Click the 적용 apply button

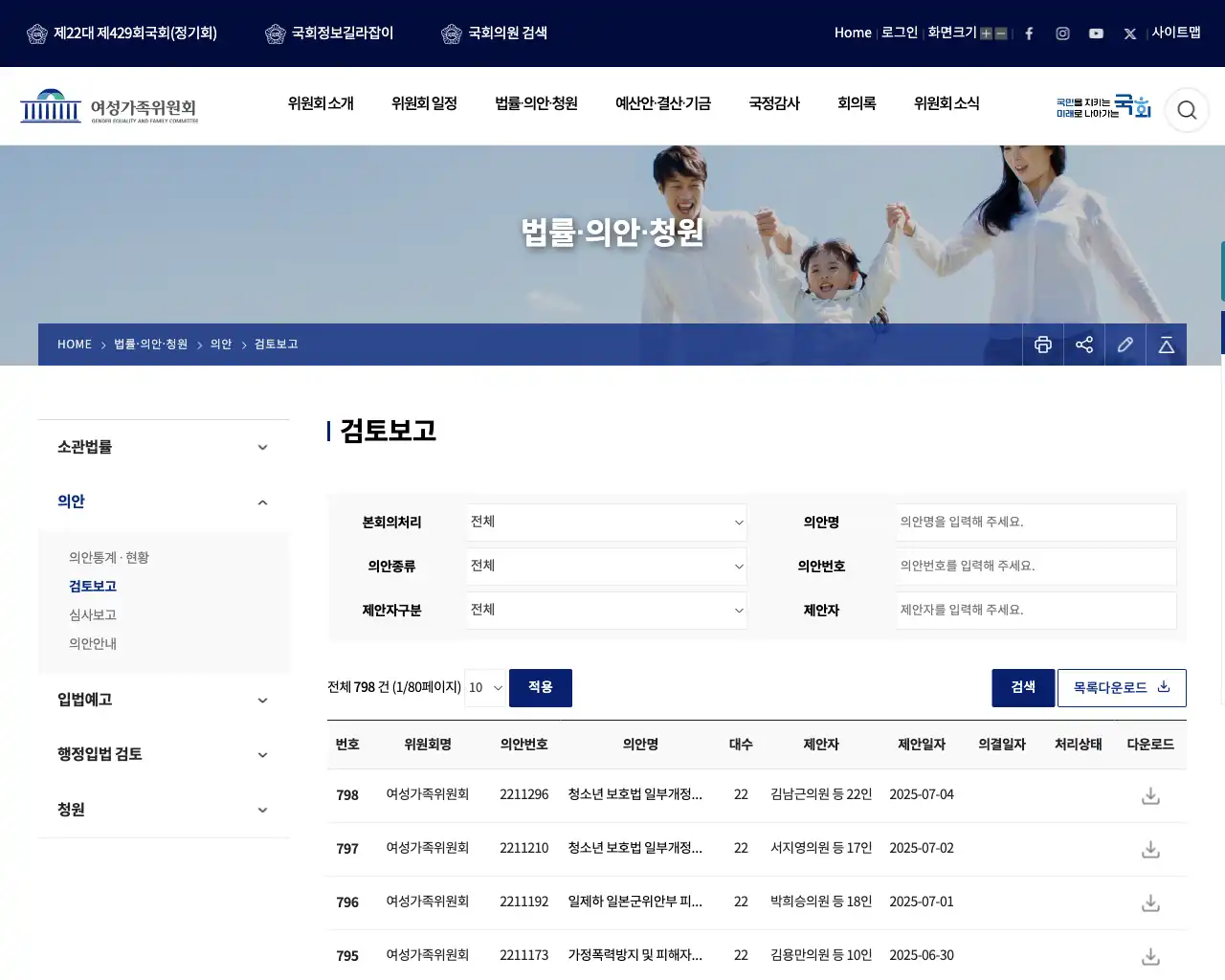(x=541, y=688)
